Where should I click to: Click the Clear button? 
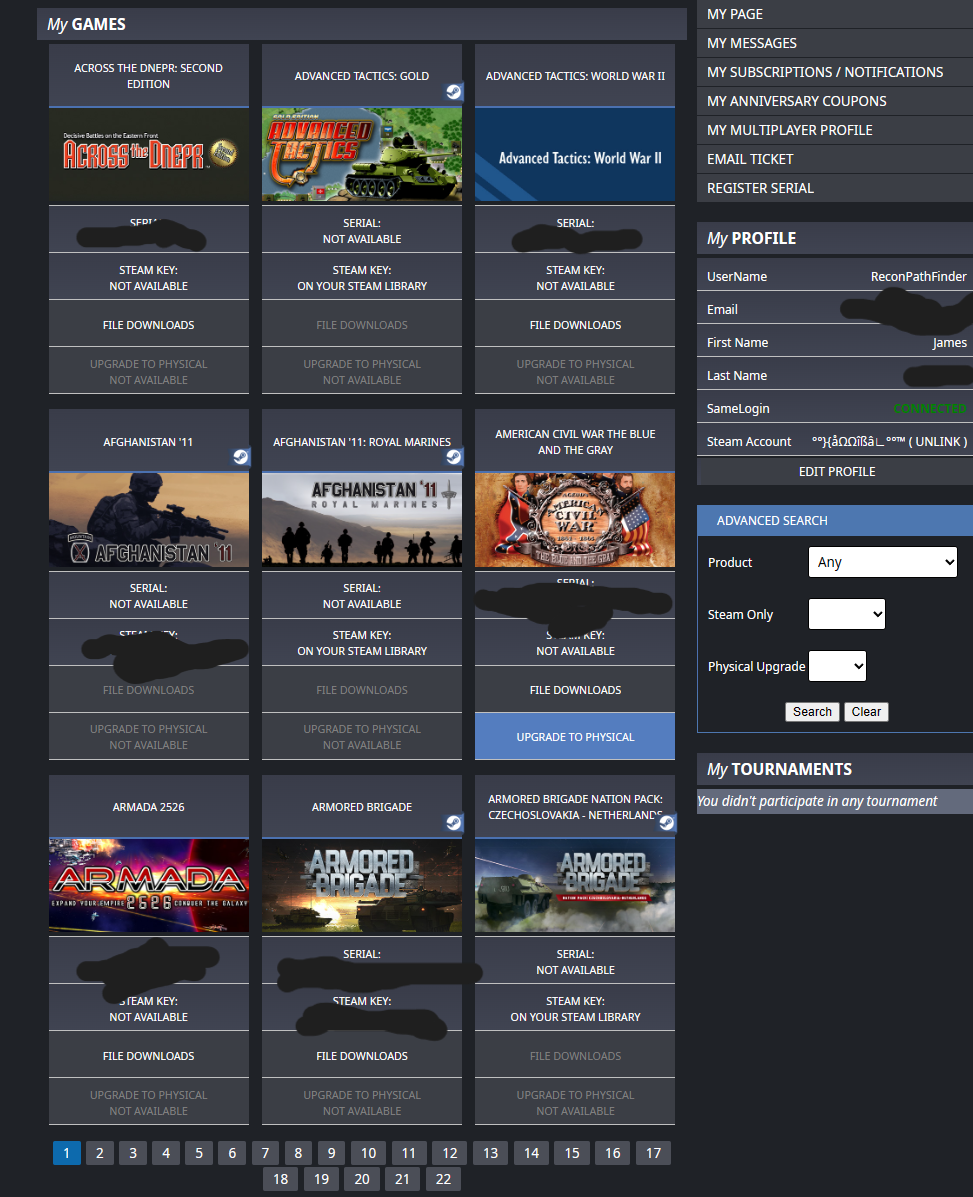tap(866, 711)
